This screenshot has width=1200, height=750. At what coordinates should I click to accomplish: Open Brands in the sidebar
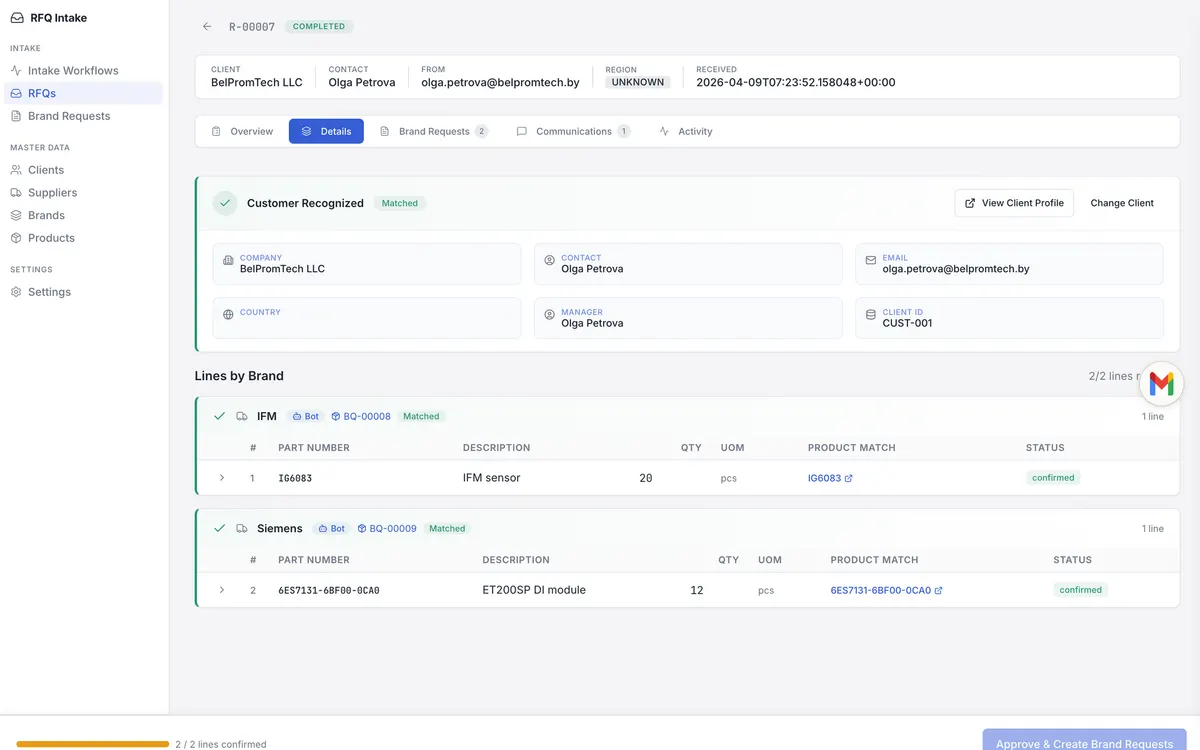coord(81,215)
